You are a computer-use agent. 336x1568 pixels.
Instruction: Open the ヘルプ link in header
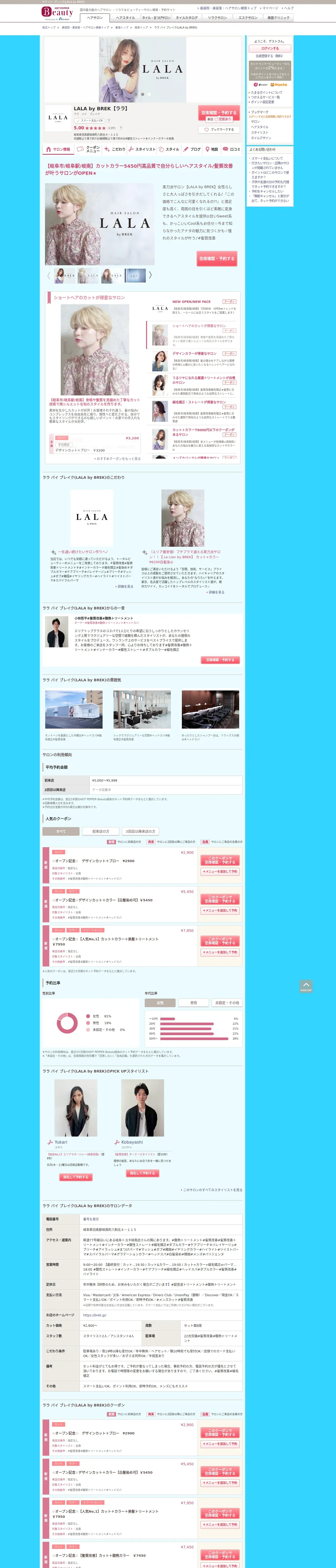coord(288,8)
